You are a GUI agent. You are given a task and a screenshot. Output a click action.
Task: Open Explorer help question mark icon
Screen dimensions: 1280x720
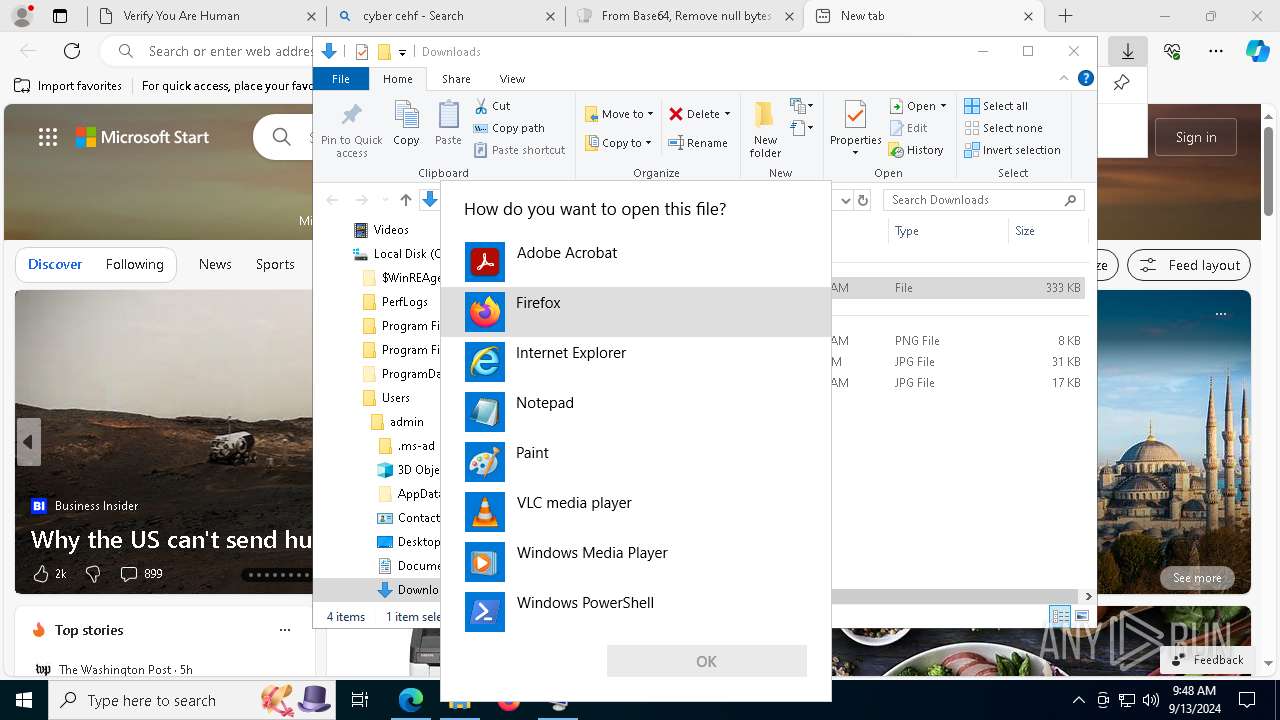pos(1085,78)
